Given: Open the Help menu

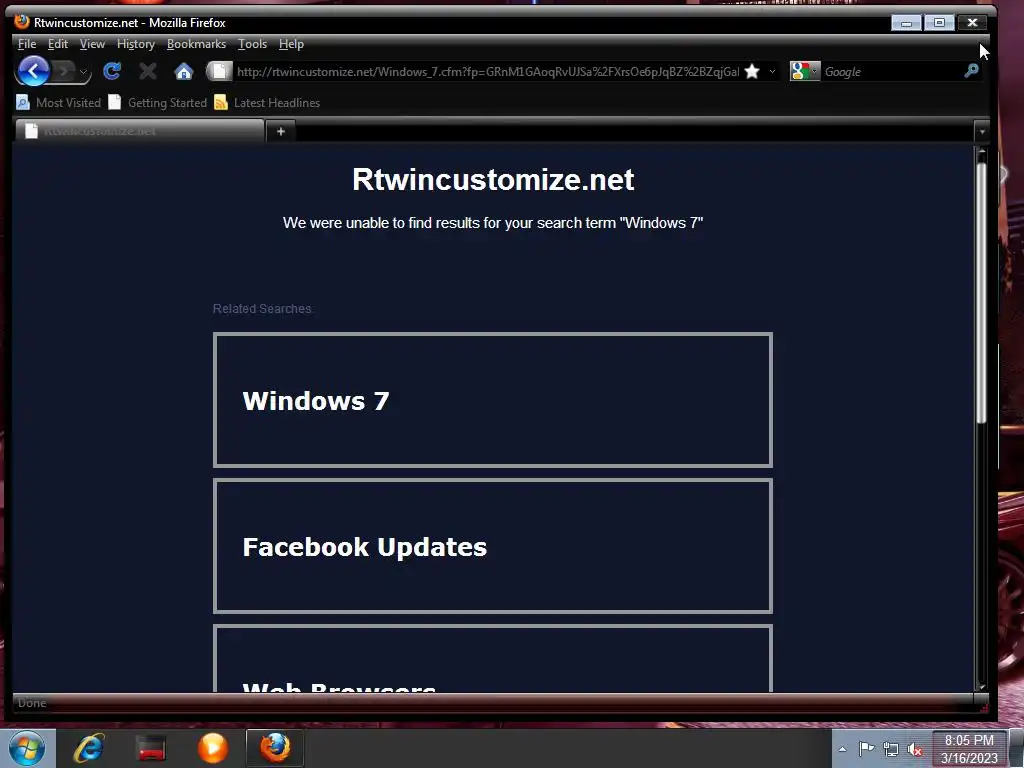Looking at the screenshot, I should coord(291,44).
